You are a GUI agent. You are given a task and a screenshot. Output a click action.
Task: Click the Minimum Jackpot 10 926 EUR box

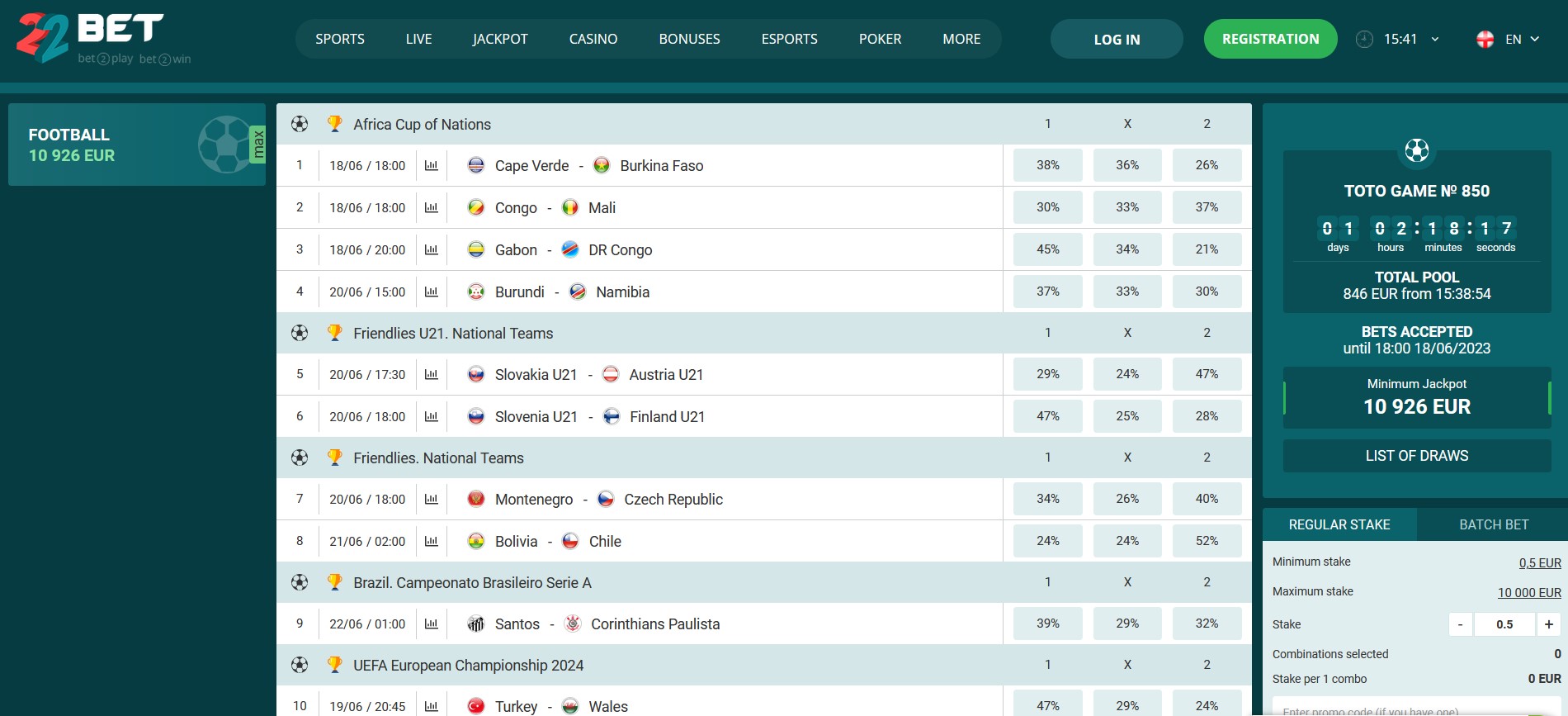coord(1417,397)
